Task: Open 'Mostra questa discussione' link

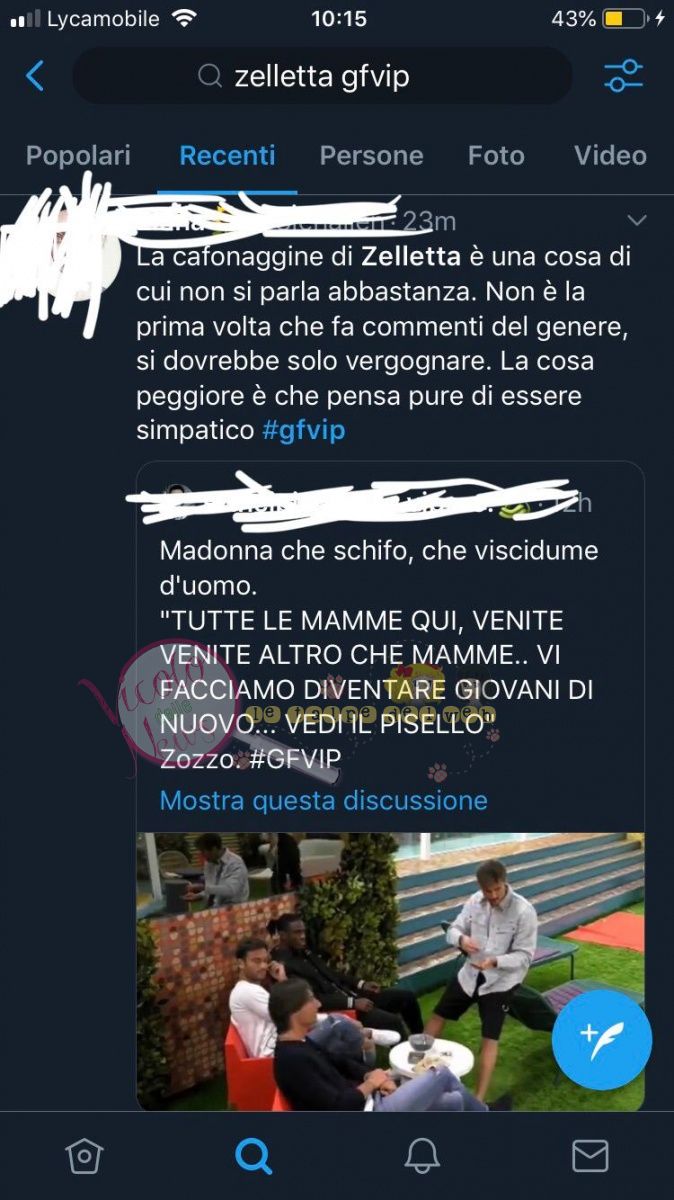Action: (x=324, y=800)
